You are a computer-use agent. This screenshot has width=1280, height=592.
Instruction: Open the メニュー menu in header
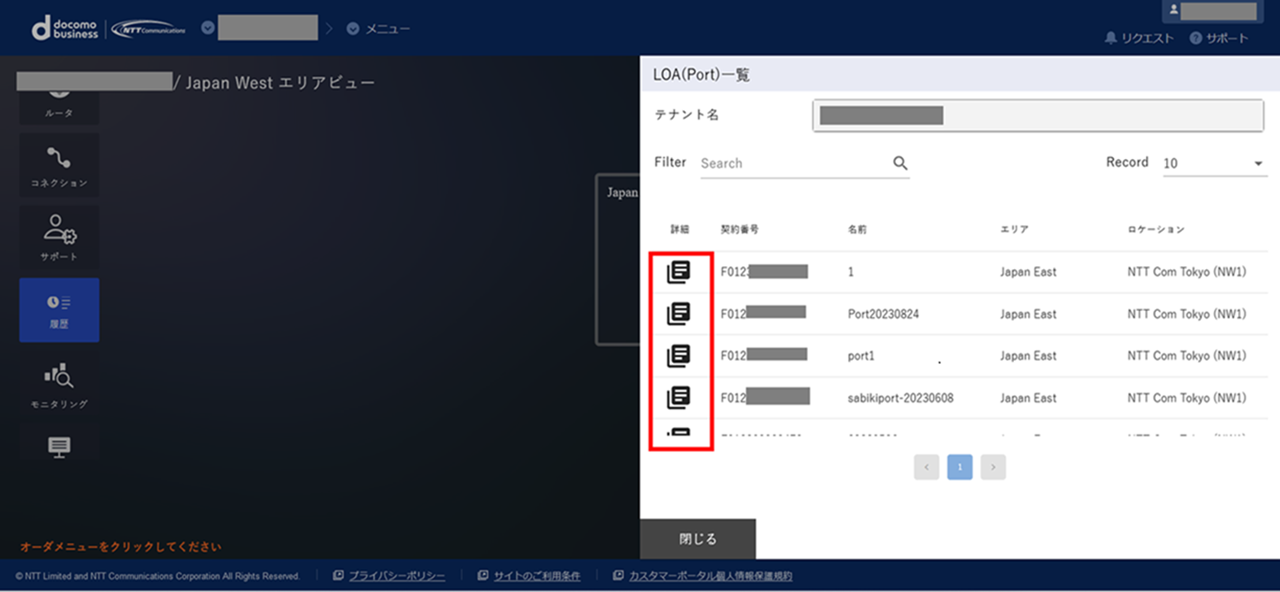point(379,29)
